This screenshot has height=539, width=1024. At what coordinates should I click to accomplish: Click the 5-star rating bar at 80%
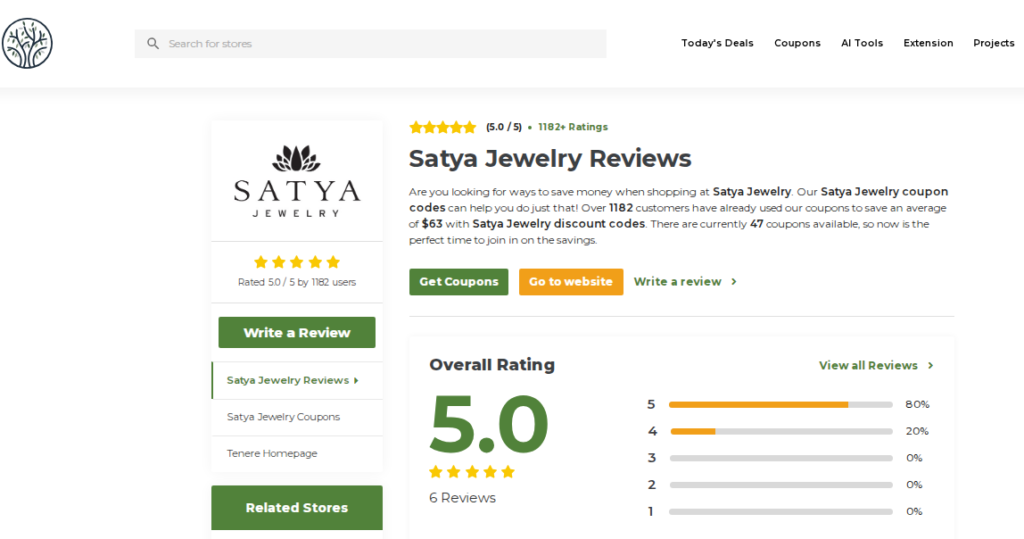pos(780,404)
